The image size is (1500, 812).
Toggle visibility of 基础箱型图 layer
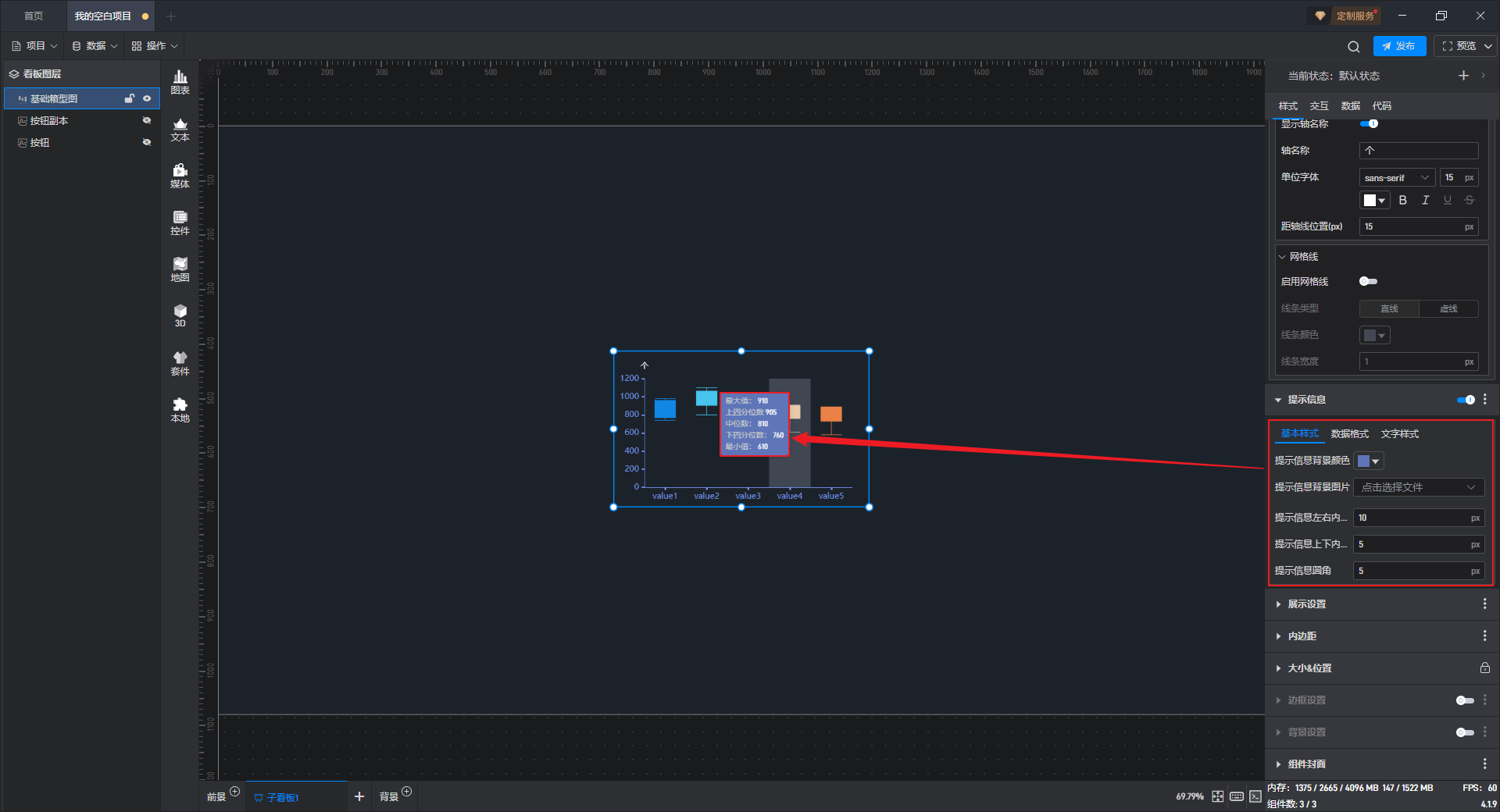[x=147, y=98]
